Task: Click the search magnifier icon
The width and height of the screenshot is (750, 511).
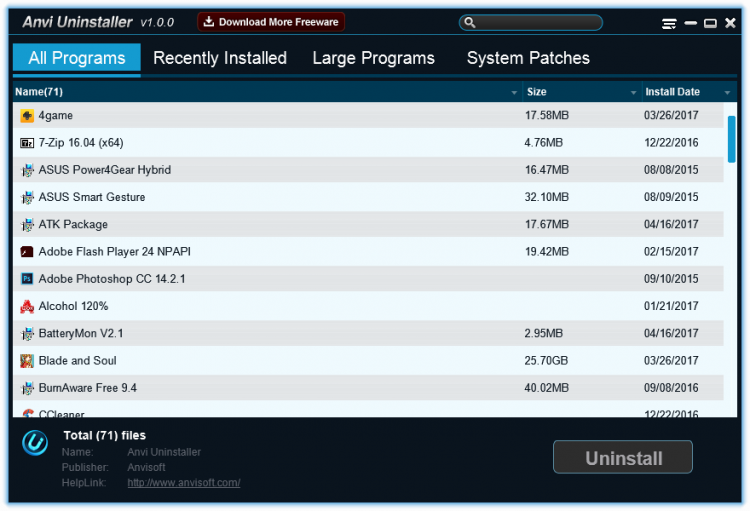Action: 469,22
